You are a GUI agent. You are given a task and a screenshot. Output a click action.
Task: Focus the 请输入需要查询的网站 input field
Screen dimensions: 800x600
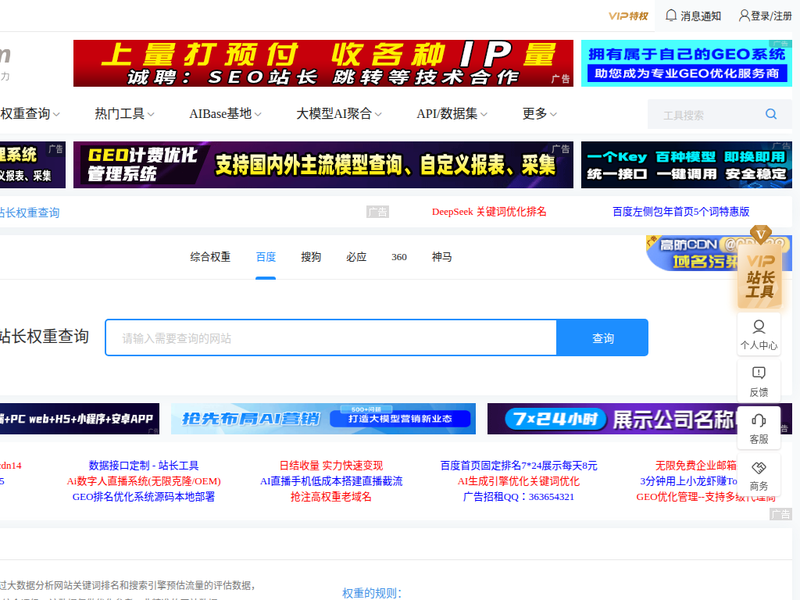(331, 338)
